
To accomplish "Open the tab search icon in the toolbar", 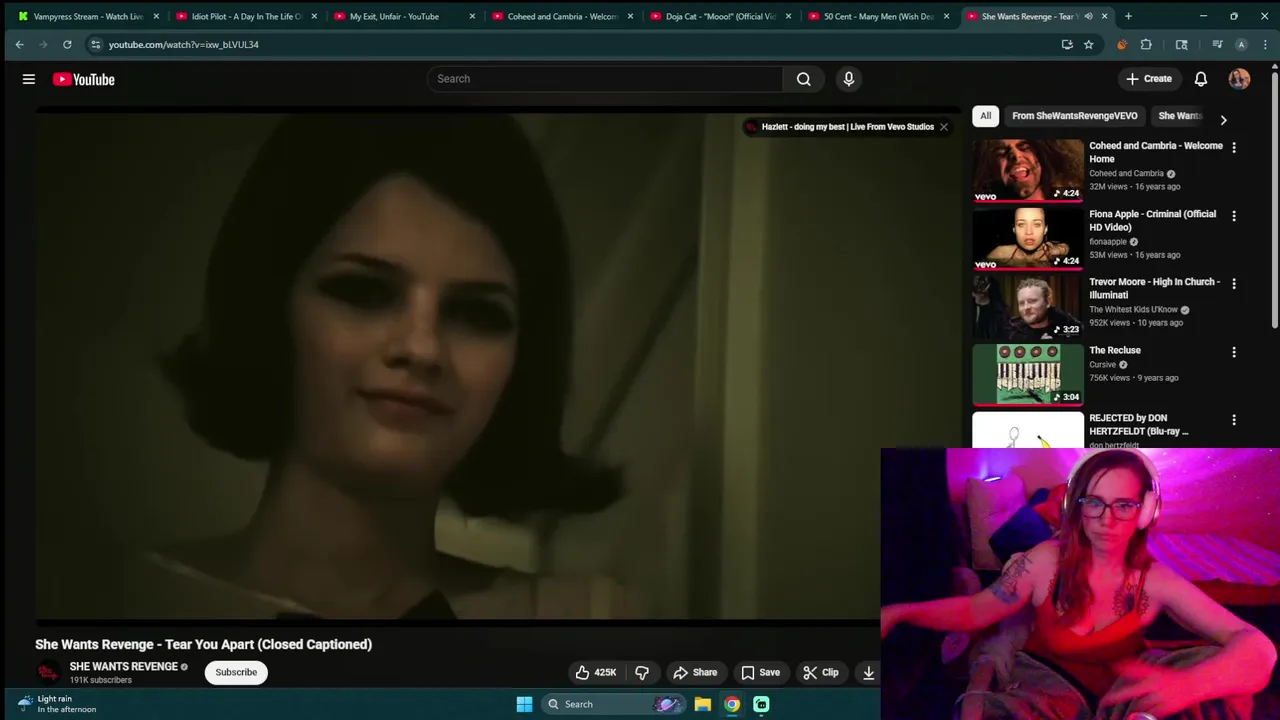I will pos(1182,44).
